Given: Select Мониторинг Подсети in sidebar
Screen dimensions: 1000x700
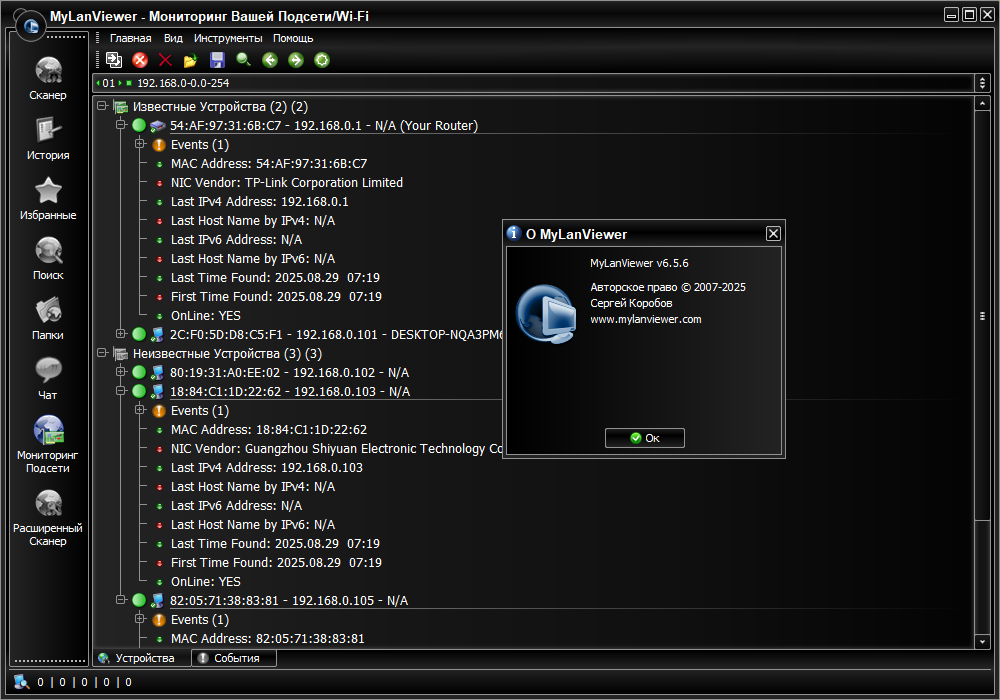Looking at the screenshot, I should (x=48, y=444).
